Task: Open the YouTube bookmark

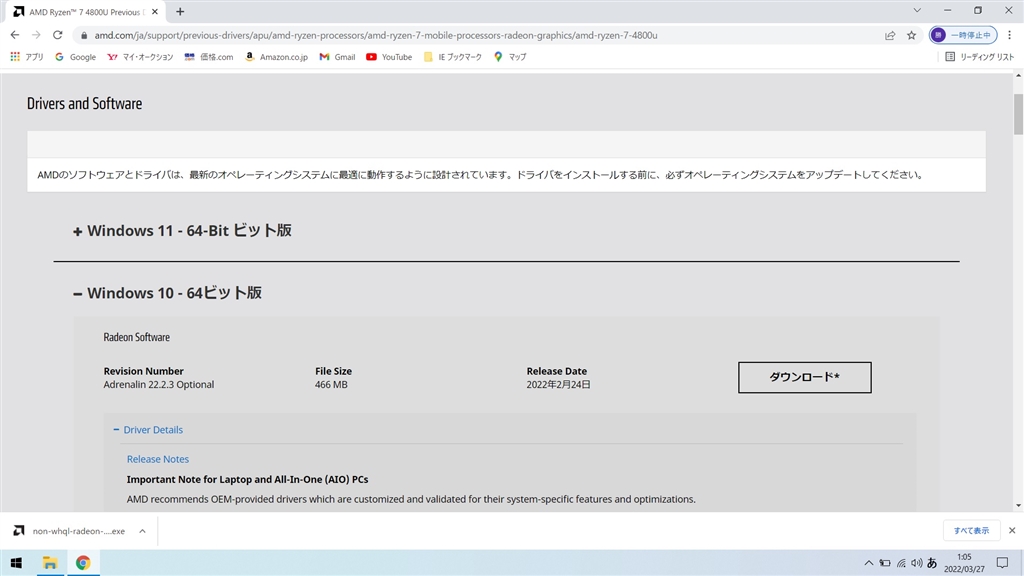Action: (389, 57)
